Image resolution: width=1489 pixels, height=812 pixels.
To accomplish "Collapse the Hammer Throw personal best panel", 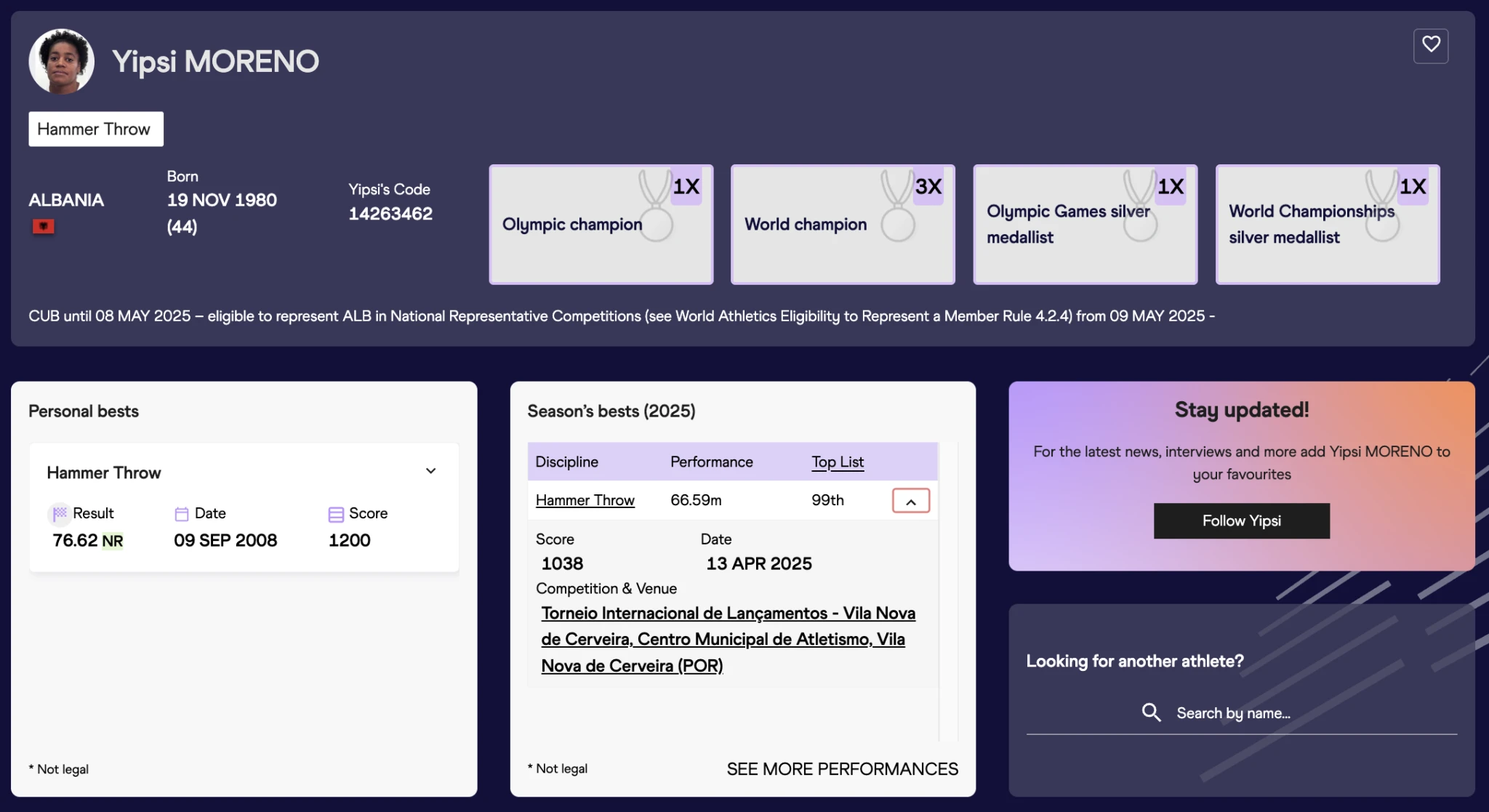I will coord(430,471).
